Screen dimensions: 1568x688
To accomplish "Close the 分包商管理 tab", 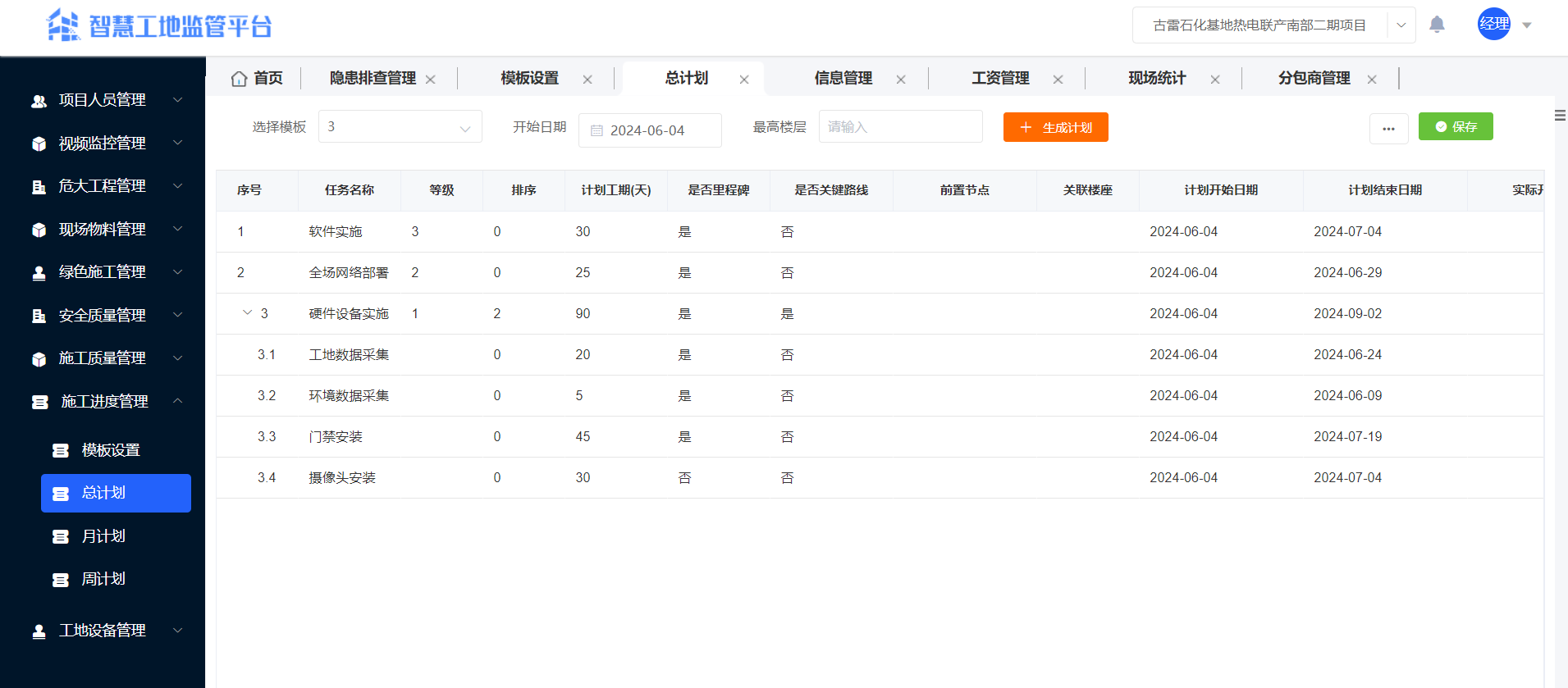I will pos(1372,80).
